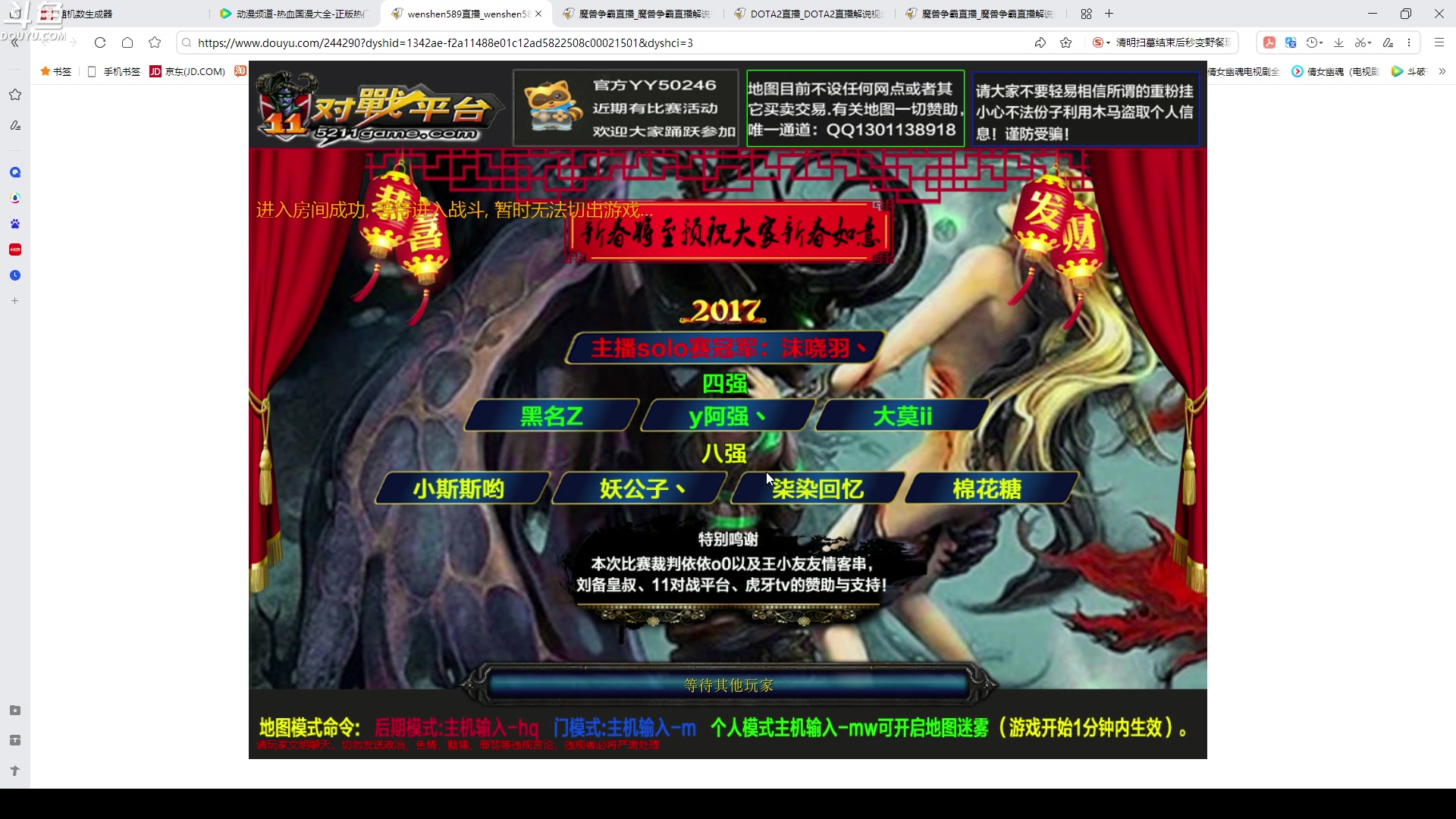Add a sidebar app with plus icon
This screenshot has width=1456, height=819.
coord(15,301)
